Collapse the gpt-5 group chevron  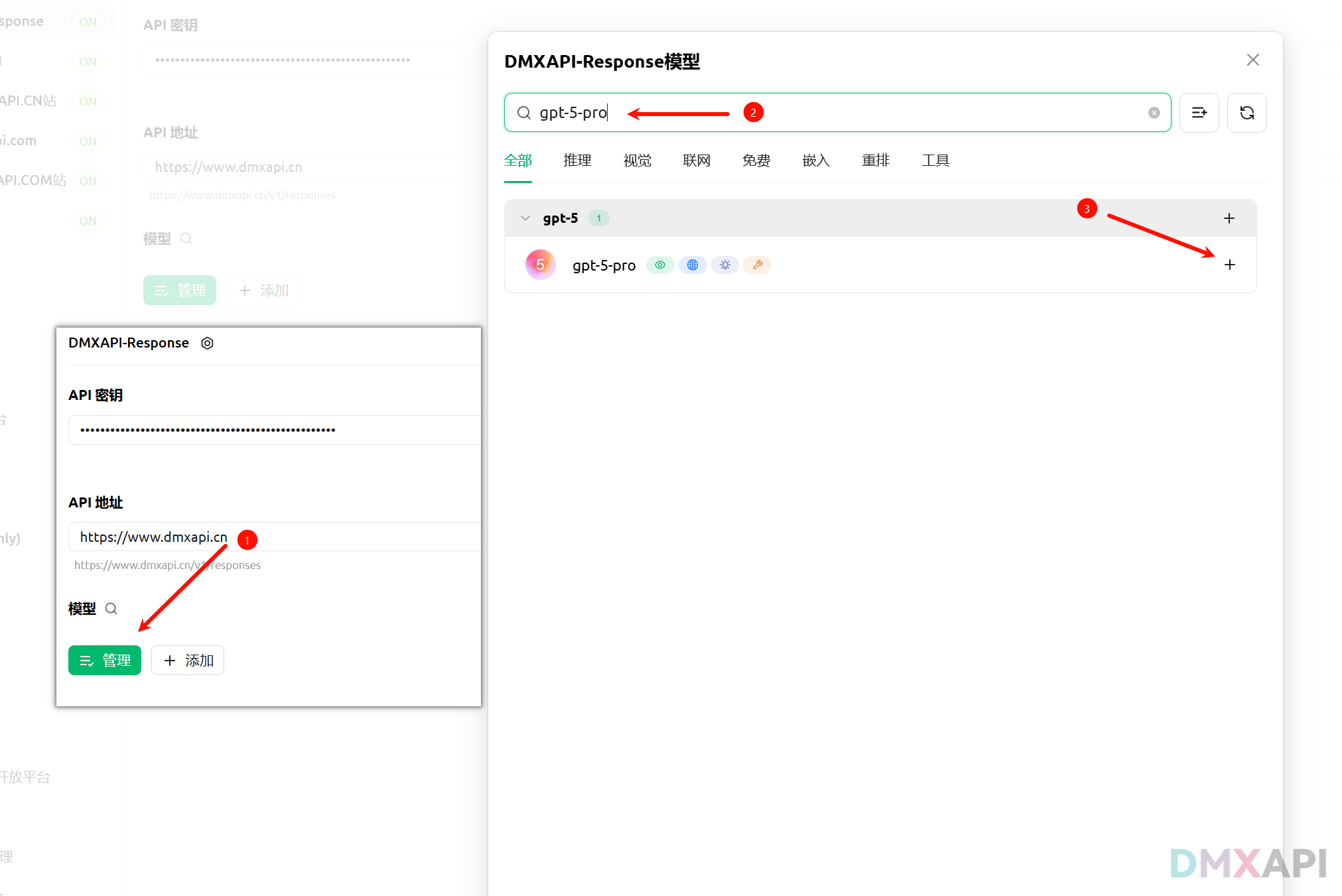525,218
